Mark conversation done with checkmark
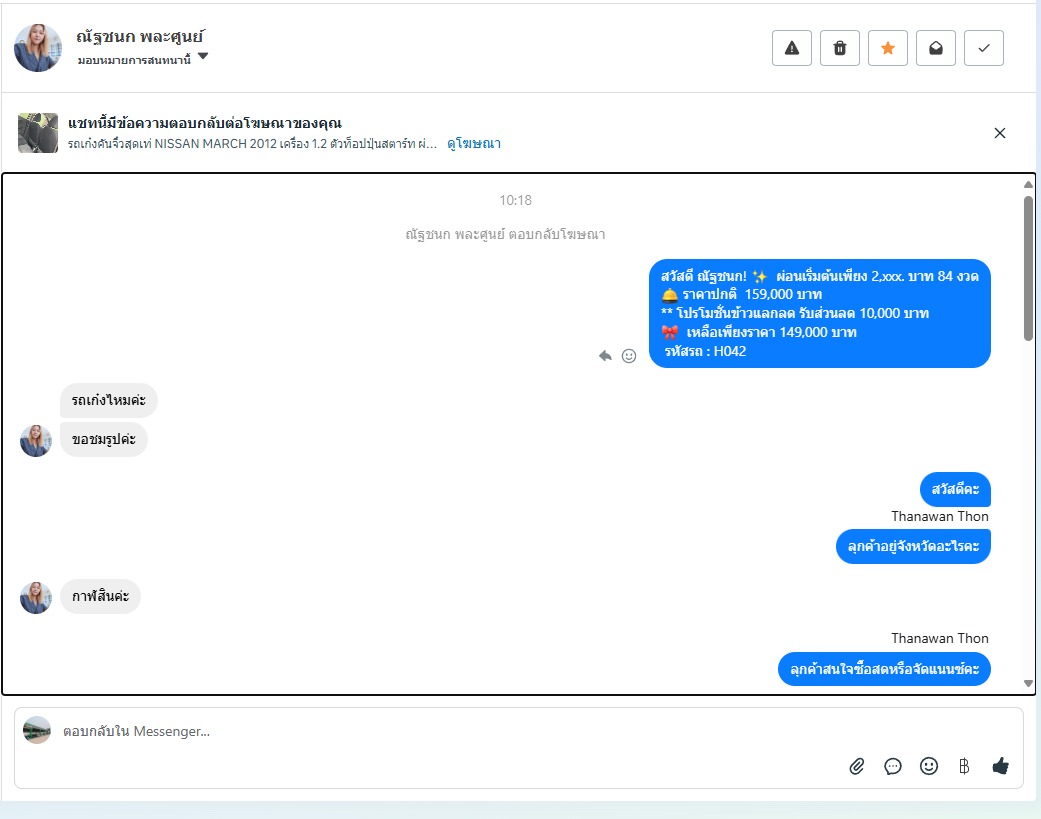Screen dimensions: 1041x819 983,48
